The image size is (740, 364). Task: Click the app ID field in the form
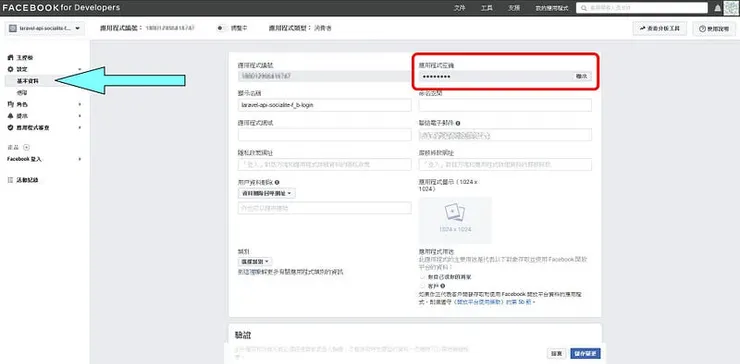(325, 76)
